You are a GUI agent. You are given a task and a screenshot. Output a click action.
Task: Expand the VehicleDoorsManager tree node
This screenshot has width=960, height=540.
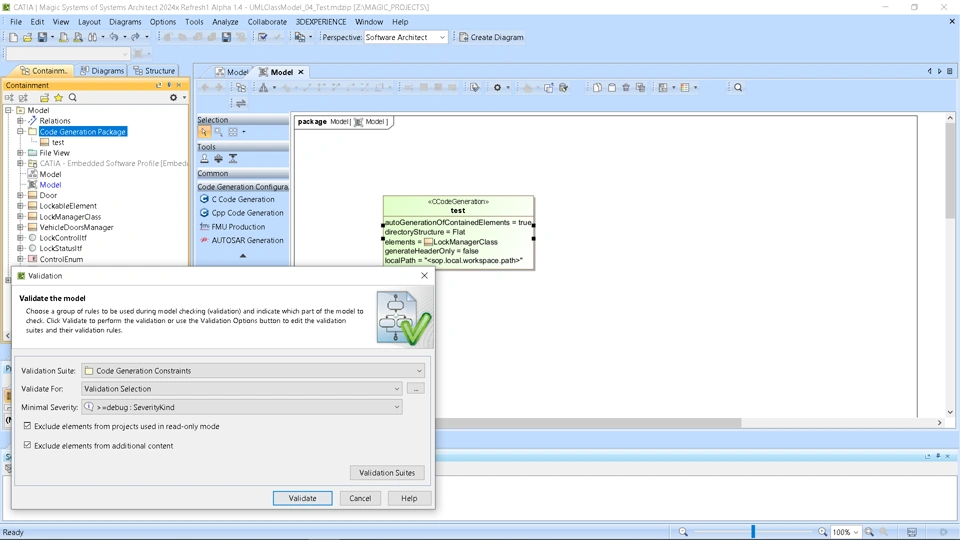[x=20, y=227]
